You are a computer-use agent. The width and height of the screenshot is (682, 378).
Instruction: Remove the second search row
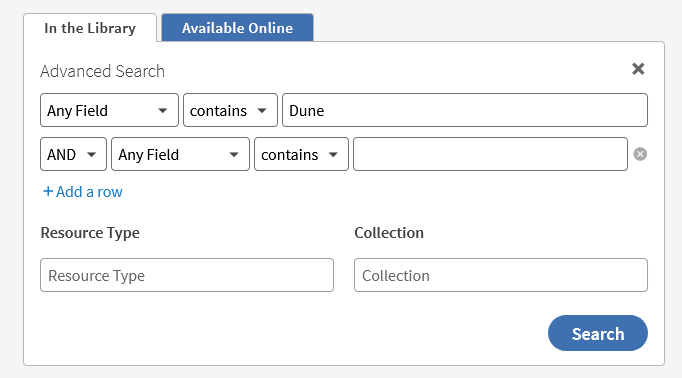(x=640, y=154)
